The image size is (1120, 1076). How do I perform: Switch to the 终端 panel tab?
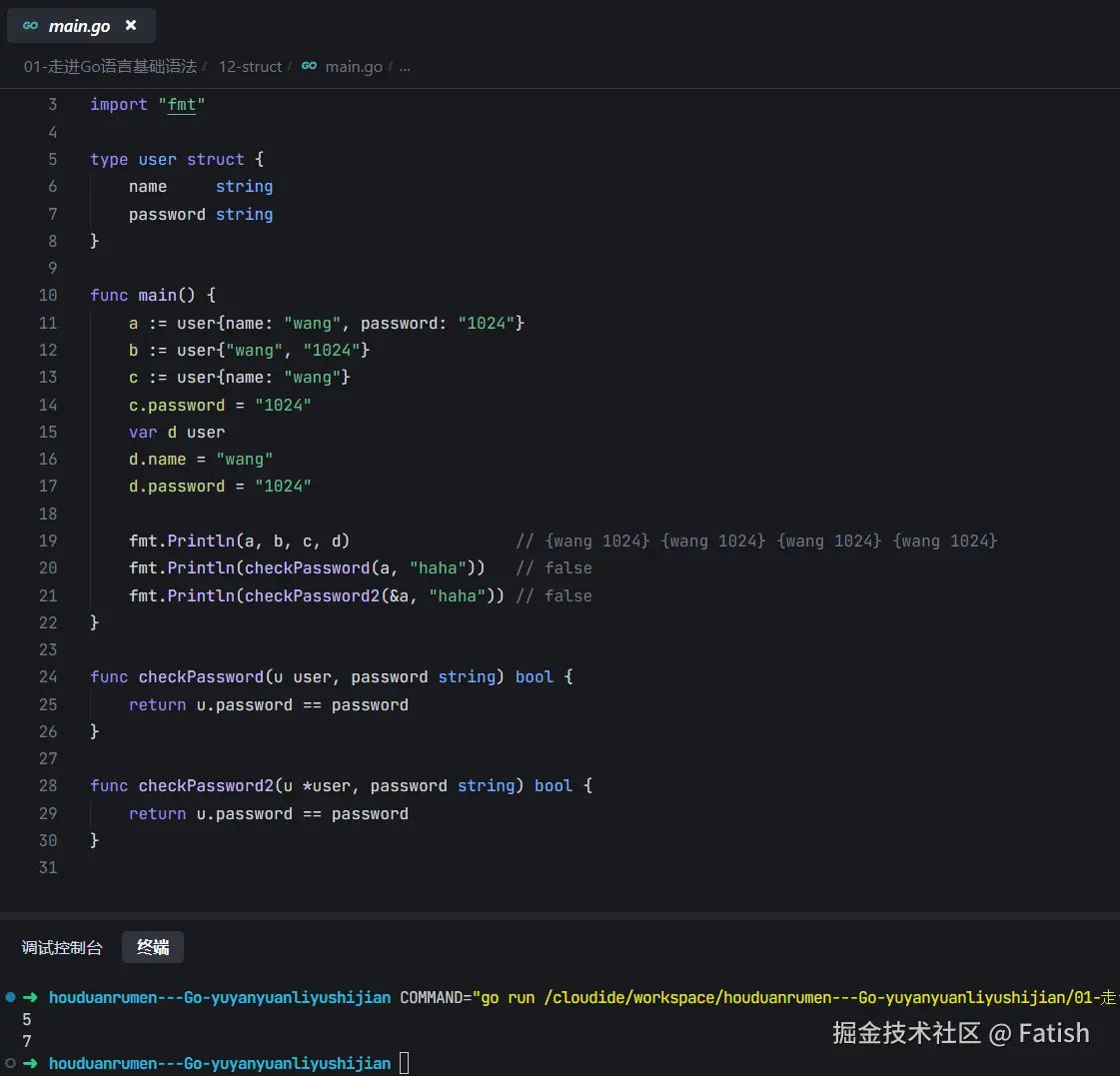click(153, 947)
